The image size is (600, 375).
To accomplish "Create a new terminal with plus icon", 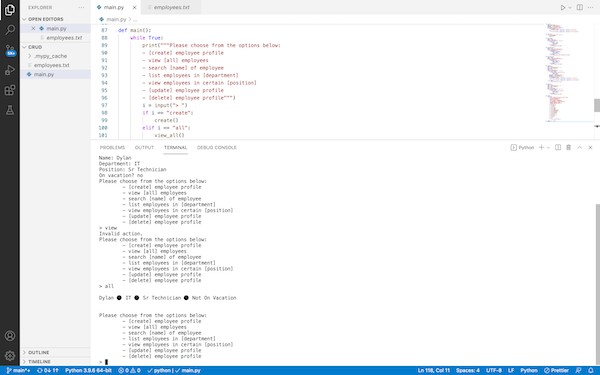I will (541, 147).
